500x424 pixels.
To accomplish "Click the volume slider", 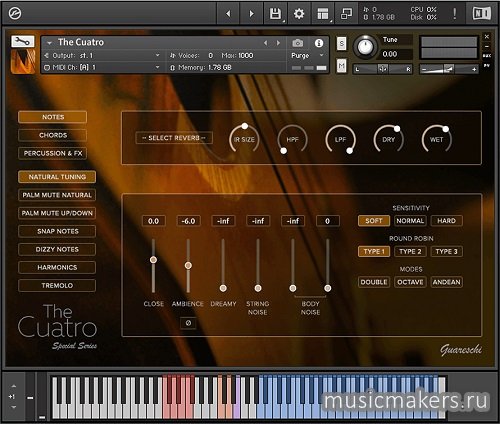I will (449, 69).
